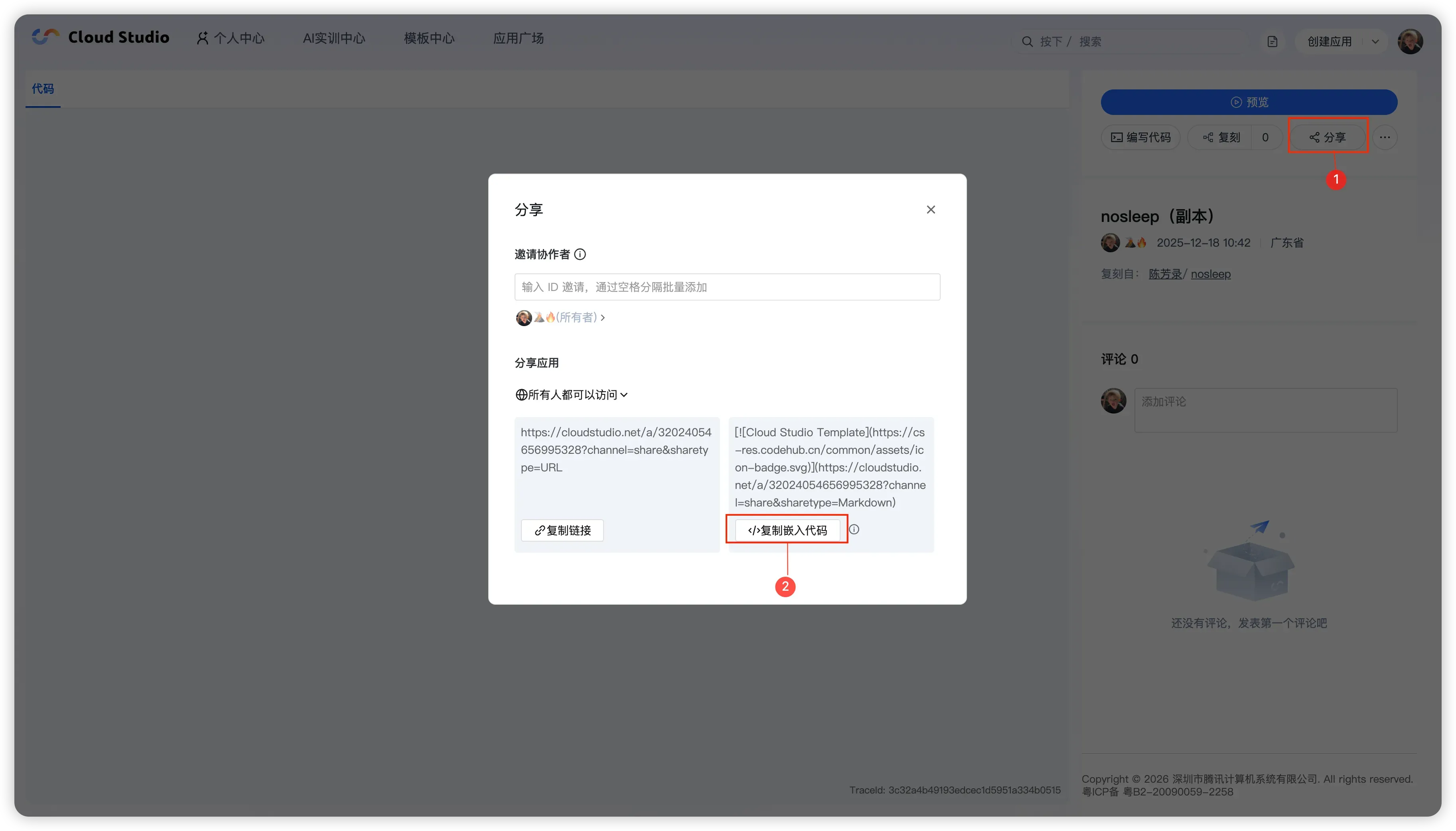Open the nosleep source link
The image size is (1456, 831).
coord(1210,274)
